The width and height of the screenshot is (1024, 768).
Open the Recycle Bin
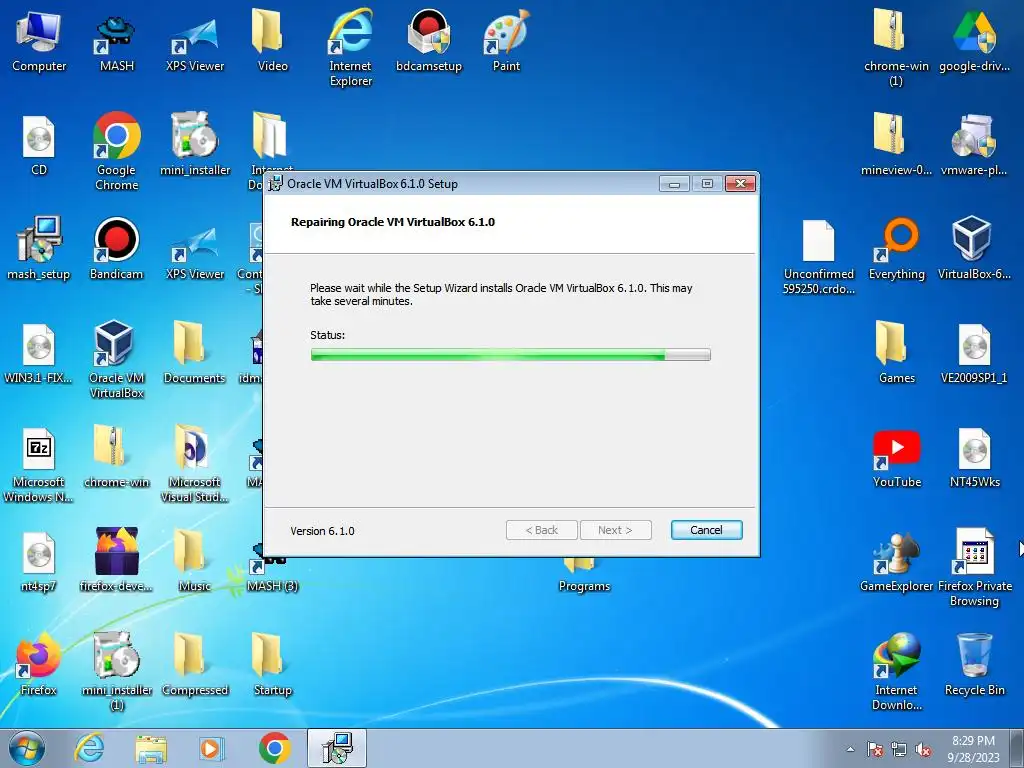click(974, 664)
